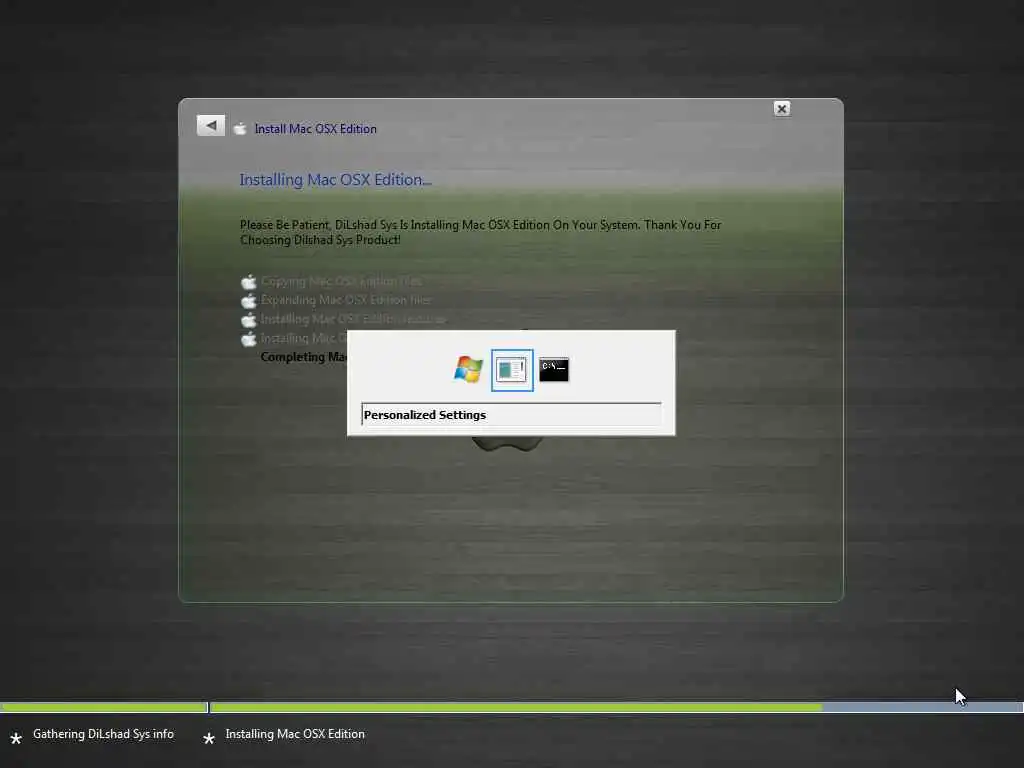Click the asterisk beside bottom Installing Mac OSX Edition
This screenshot has height=768, width=1024.
(x=209, y=739)
